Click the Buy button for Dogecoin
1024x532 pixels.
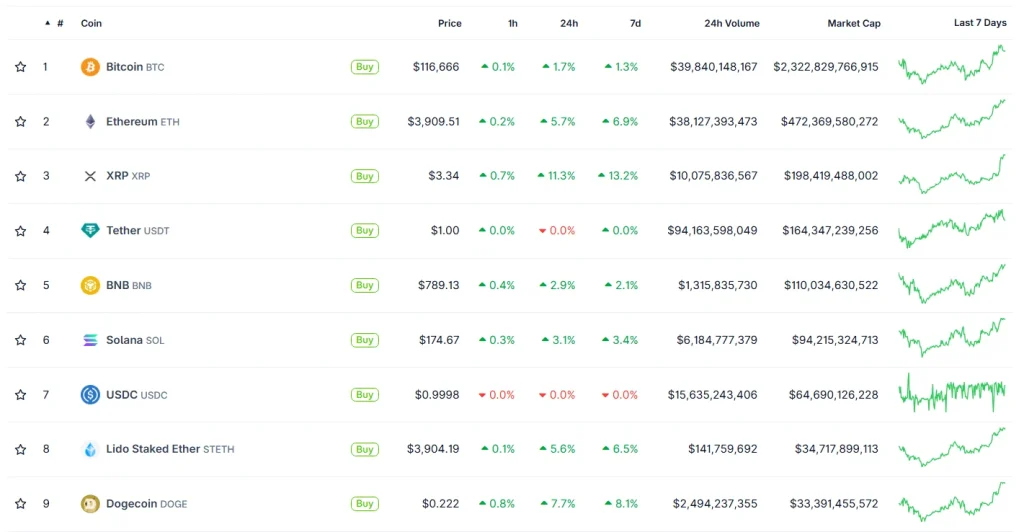[365, 504]
